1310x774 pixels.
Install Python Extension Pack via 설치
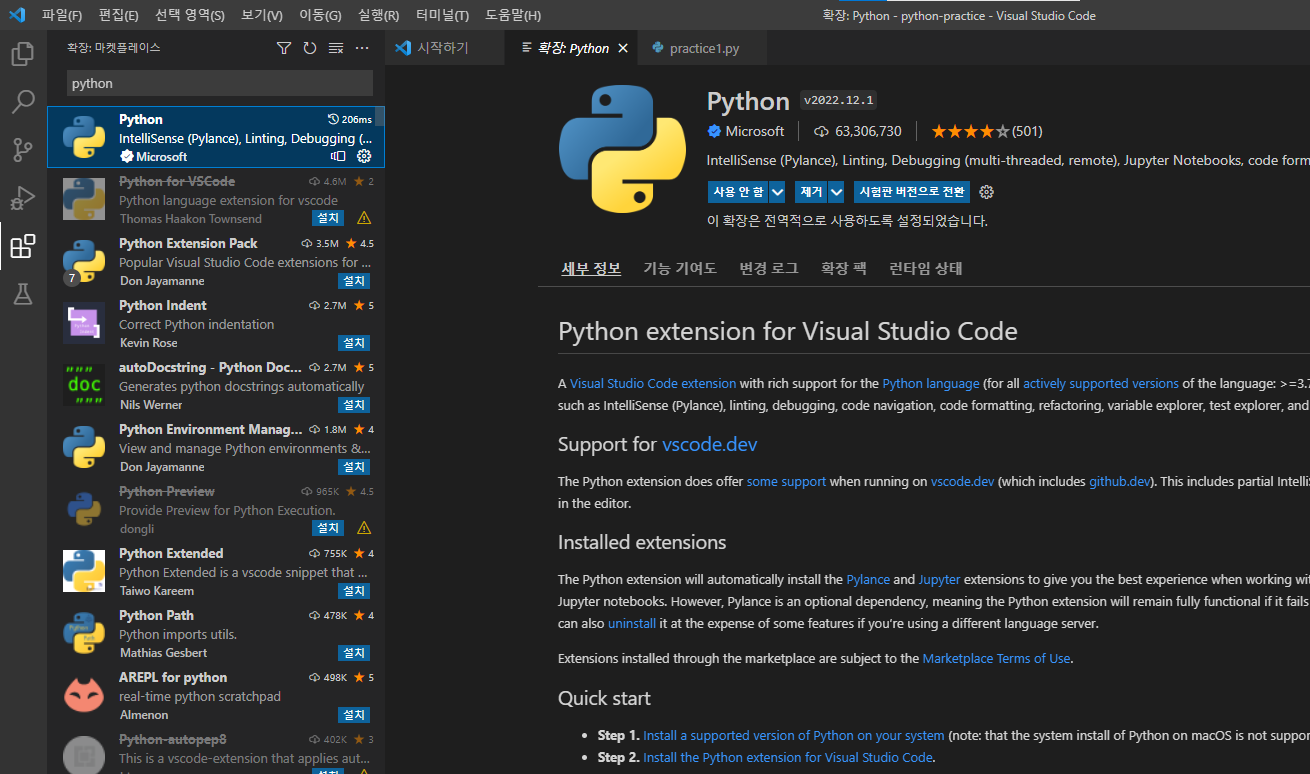click(x=354, y=281)
